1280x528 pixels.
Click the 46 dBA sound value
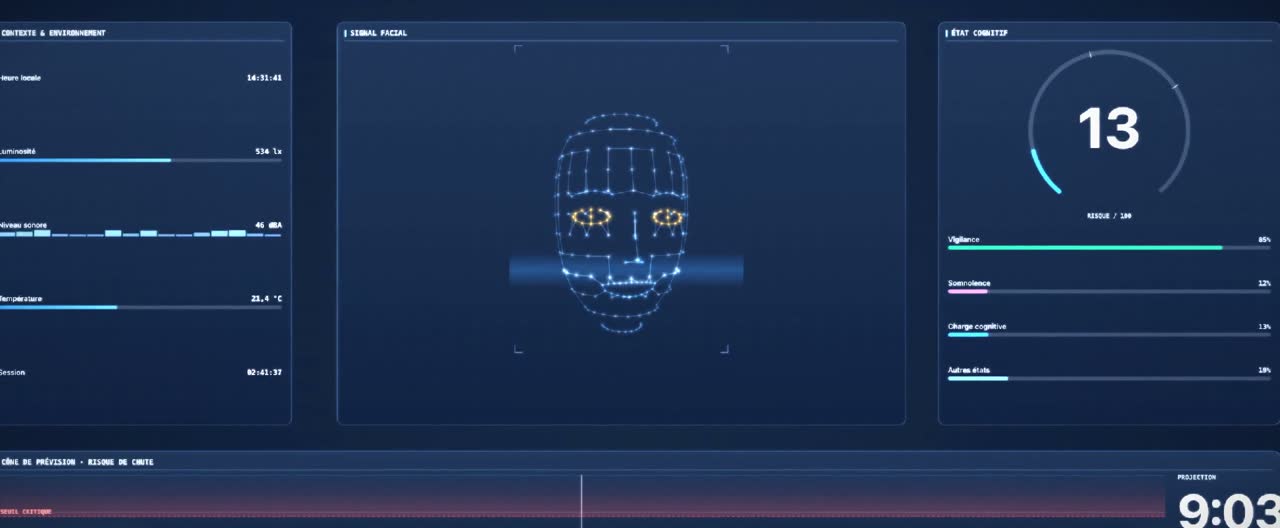pyautogui.click(x=268, y=225)
